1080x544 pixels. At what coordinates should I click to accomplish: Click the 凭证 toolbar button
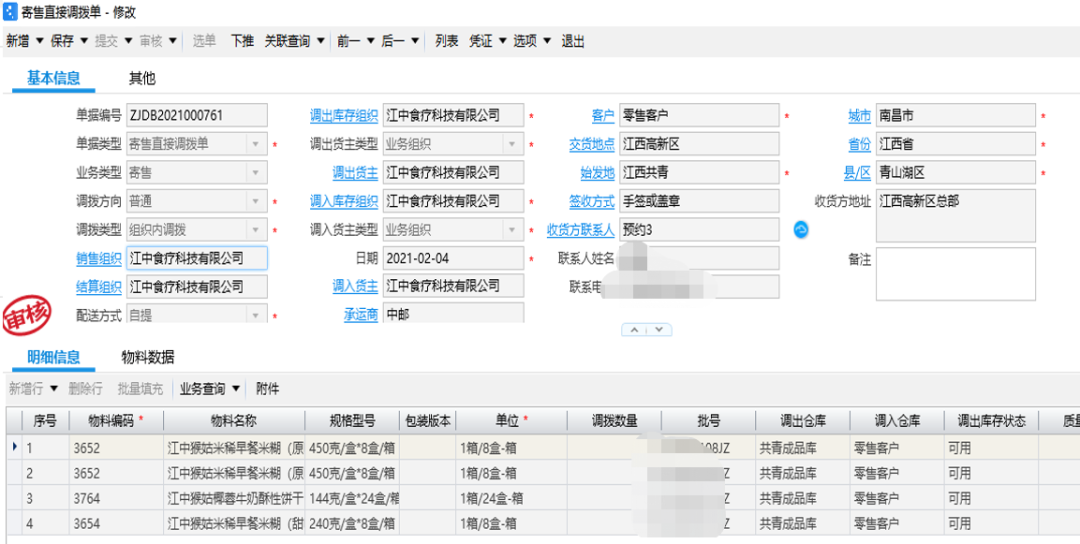click(x=481, y=41)
